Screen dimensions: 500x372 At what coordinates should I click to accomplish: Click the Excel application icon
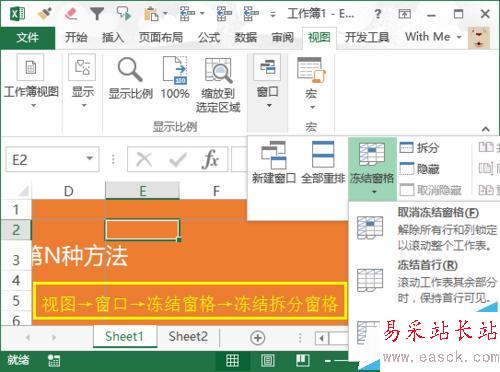coord(18,14)
